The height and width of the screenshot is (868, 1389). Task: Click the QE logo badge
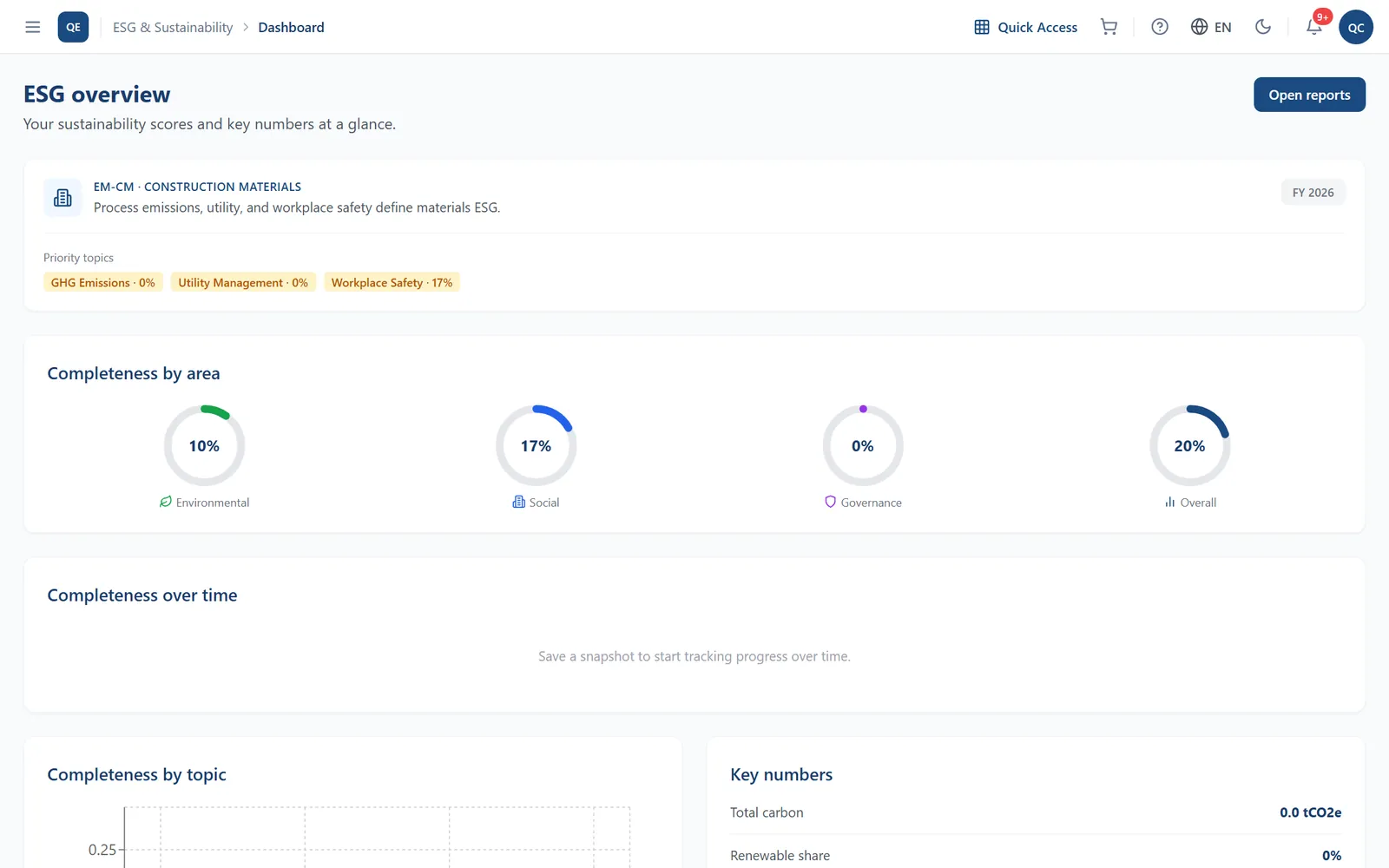click(x=73, y=27)
